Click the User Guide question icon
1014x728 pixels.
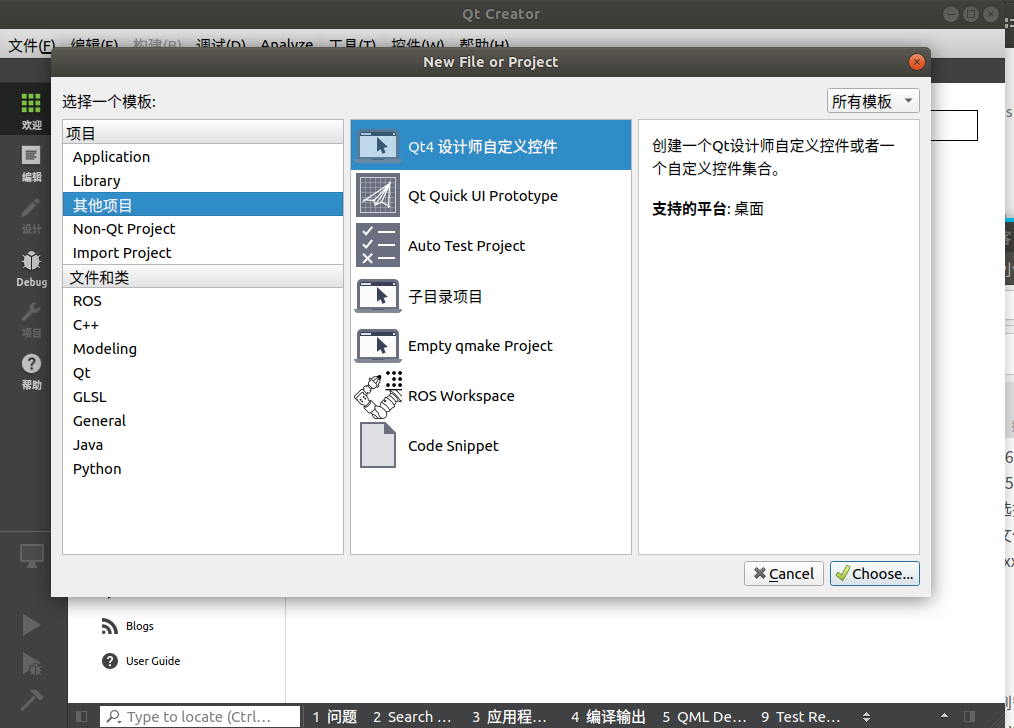(x=110, y=661)
